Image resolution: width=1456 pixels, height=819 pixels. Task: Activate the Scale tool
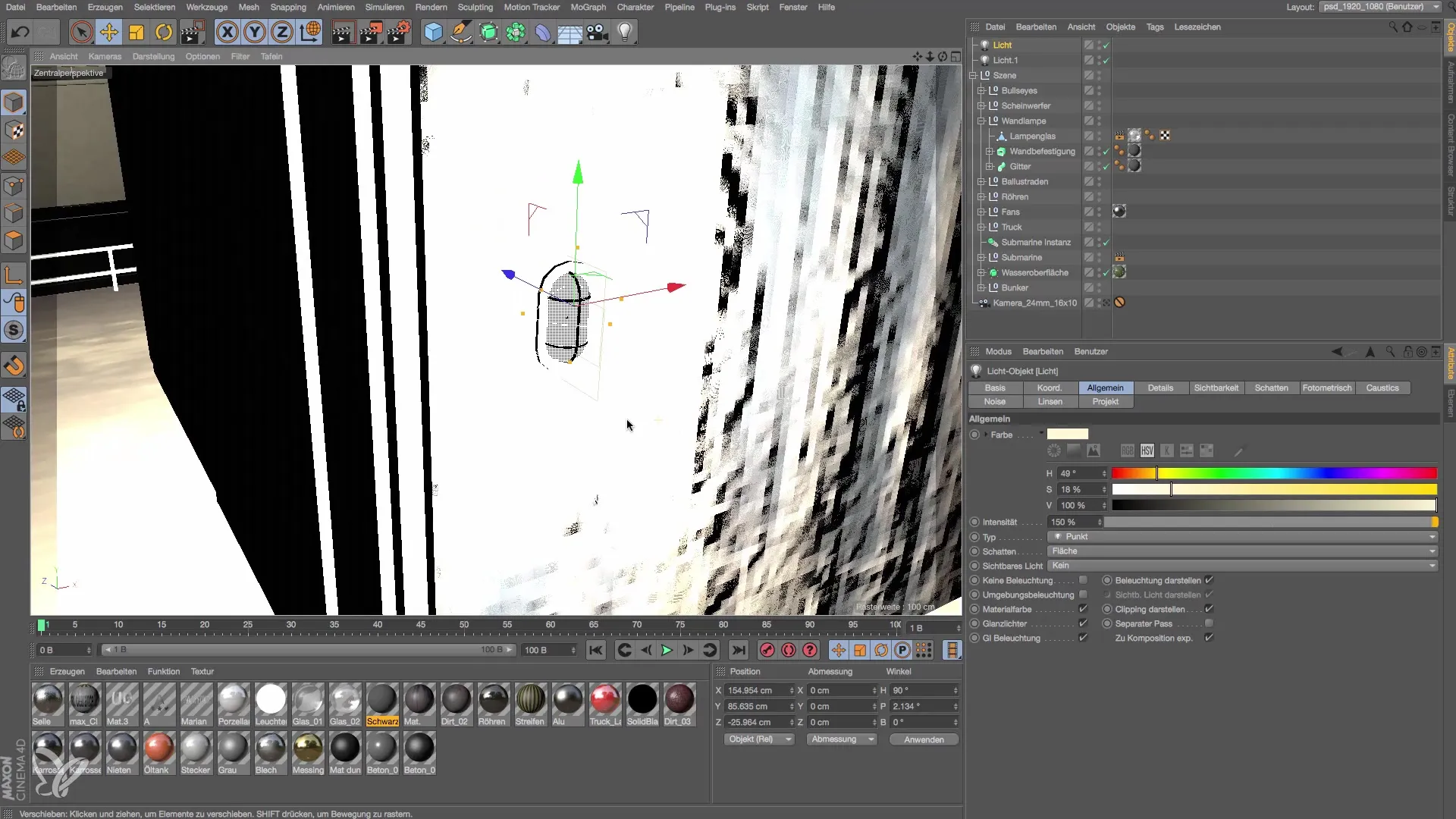pyautogui.click(x=136, y=32)
